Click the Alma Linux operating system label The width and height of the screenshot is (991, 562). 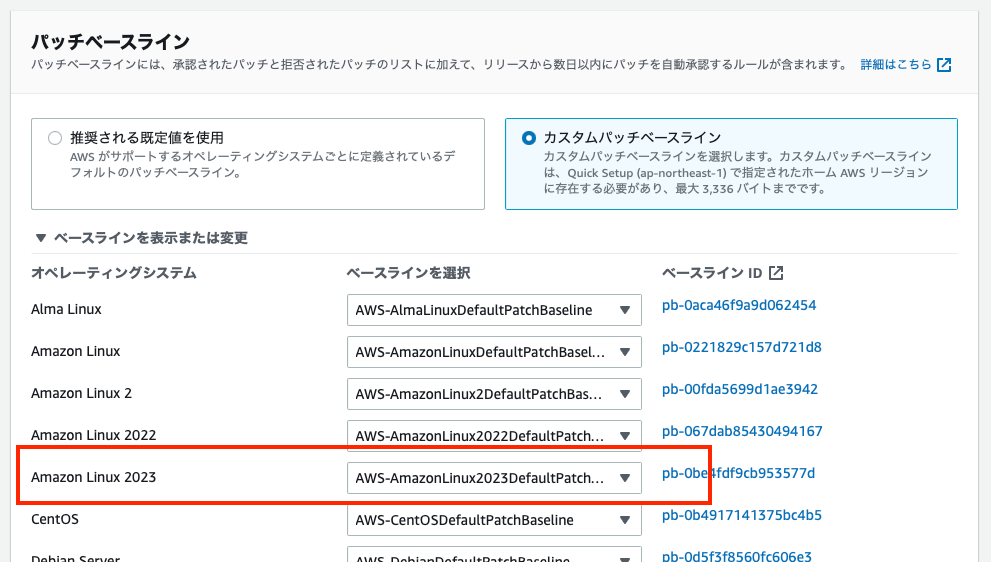pyautogui.click(x=66, y=309)
